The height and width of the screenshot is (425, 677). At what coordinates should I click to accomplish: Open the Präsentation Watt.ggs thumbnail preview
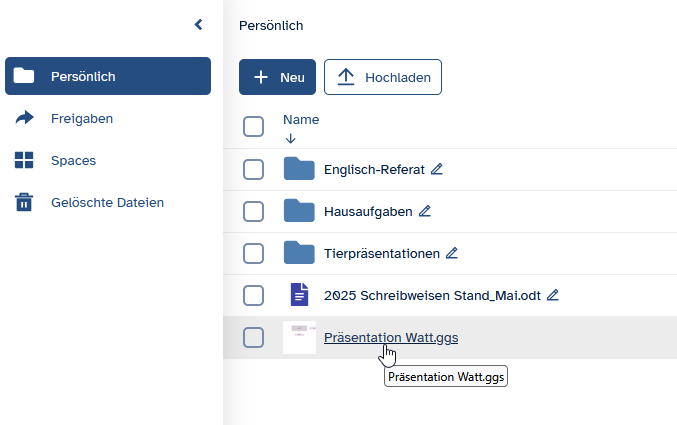coord(299,337)
